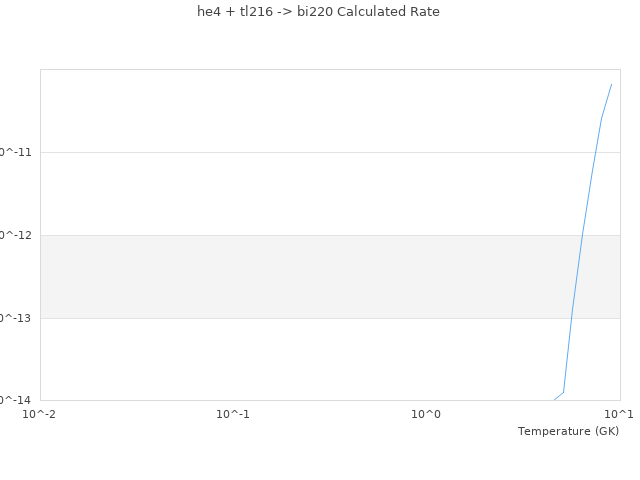The height and width of the screenshot is (480, 640).
Task: Click the white area below the gray band
Action: coord(300,360)
